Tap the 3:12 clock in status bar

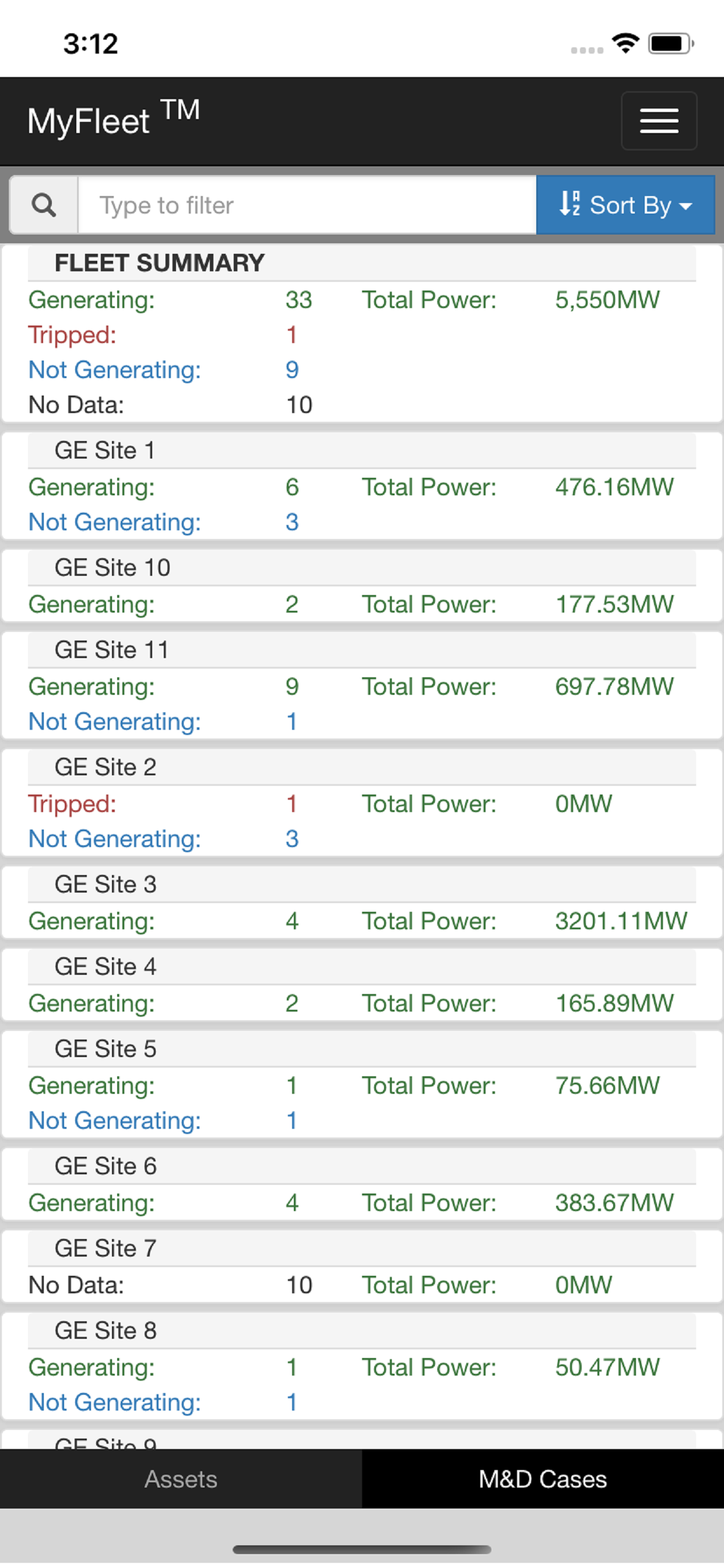pyautogui.click(x=91, y=44)
